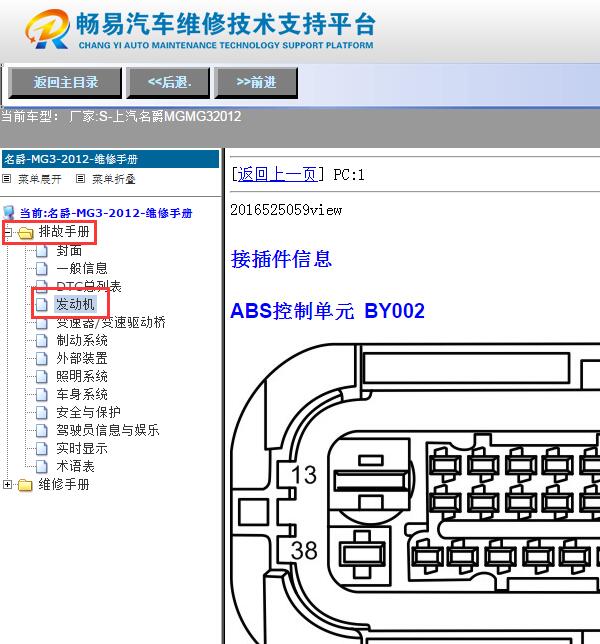This screenshot has height=644, width=600.
Task: Click the page icon beside 外部装置
Action: click(x=42, y=359)
